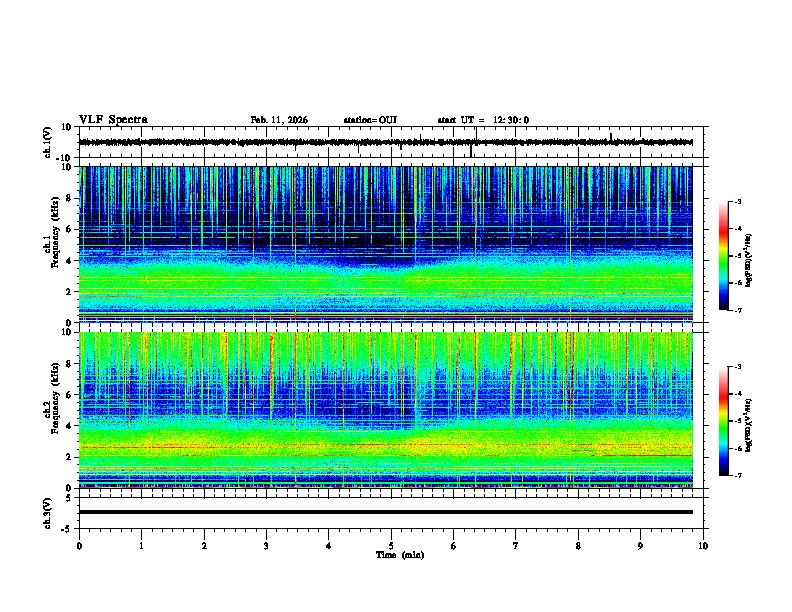
Task: Click inside the ch.1 spectrogram panel
Action: (x=386, y=244)
